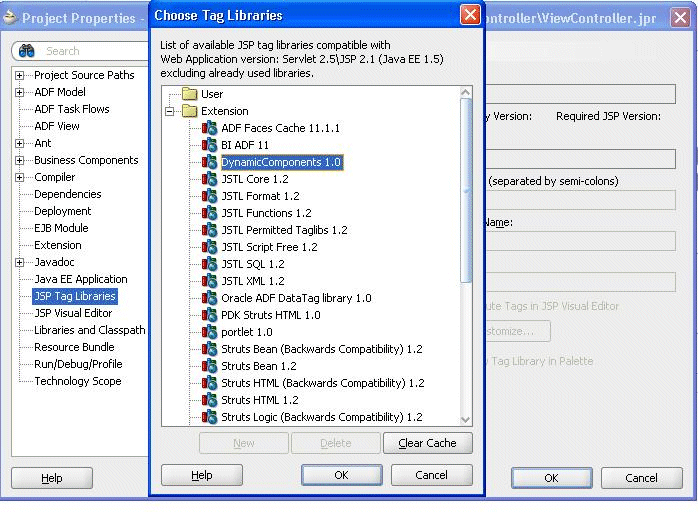Click the BI ADF 11 library icon
Screen dimensions: 698x512
click(209, 145)
